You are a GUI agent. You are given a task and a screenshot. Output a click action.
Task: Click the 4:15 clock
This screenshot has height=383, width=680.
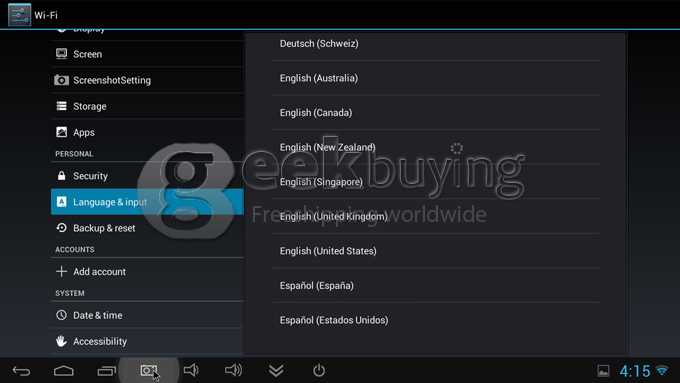[634, 371]
